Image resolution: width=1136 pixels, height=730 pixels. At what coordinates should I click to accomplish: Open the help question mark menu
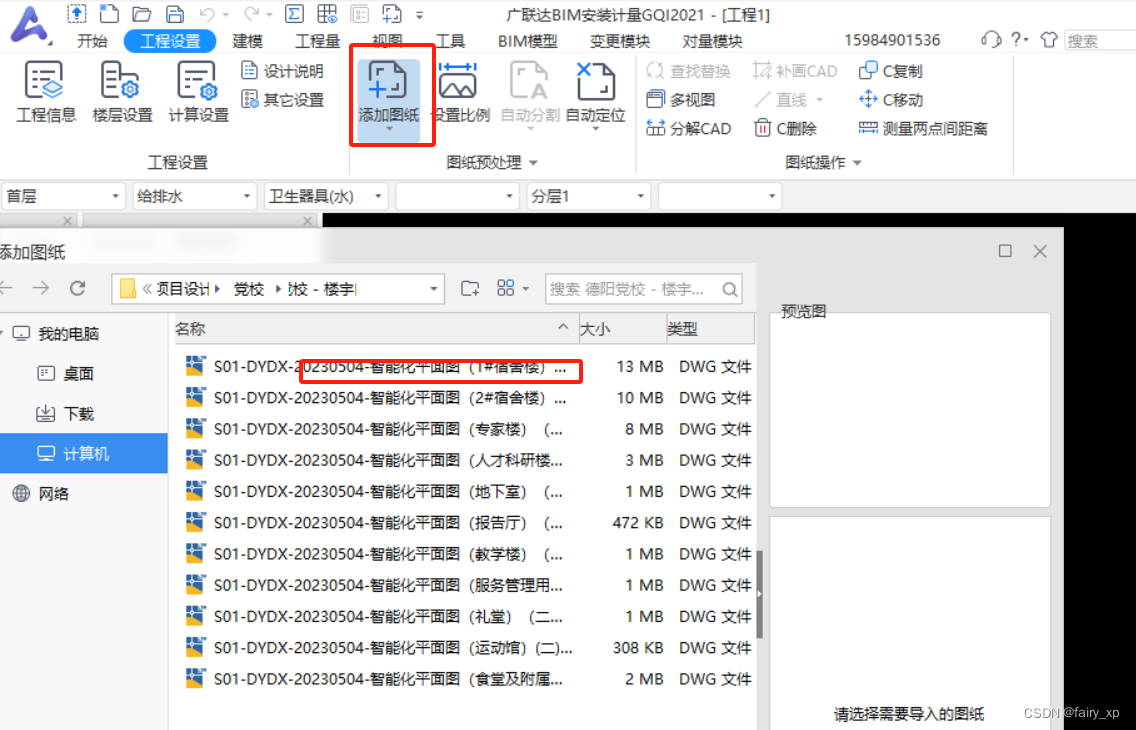(1019, 40)
